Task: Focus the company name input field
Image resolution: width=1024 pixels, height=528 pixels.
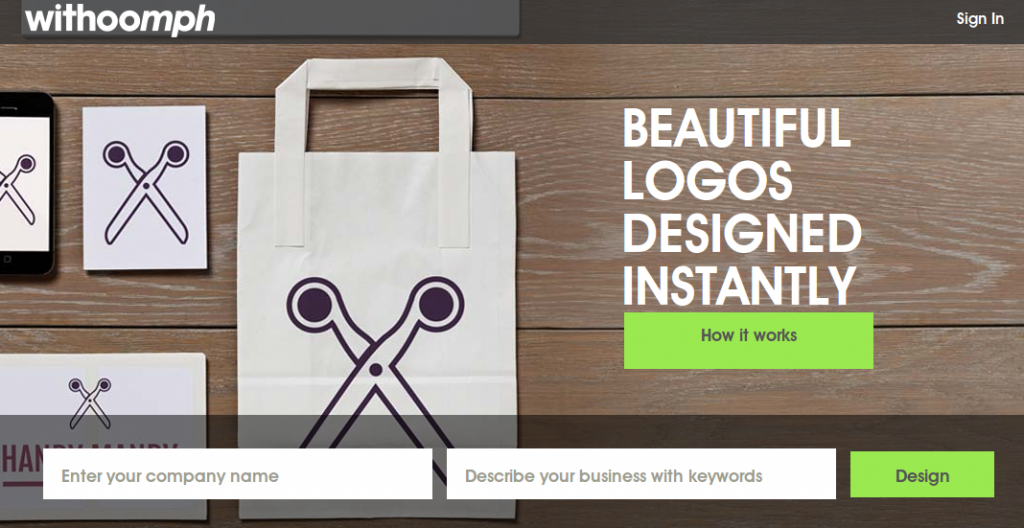Action: (238, 474)
